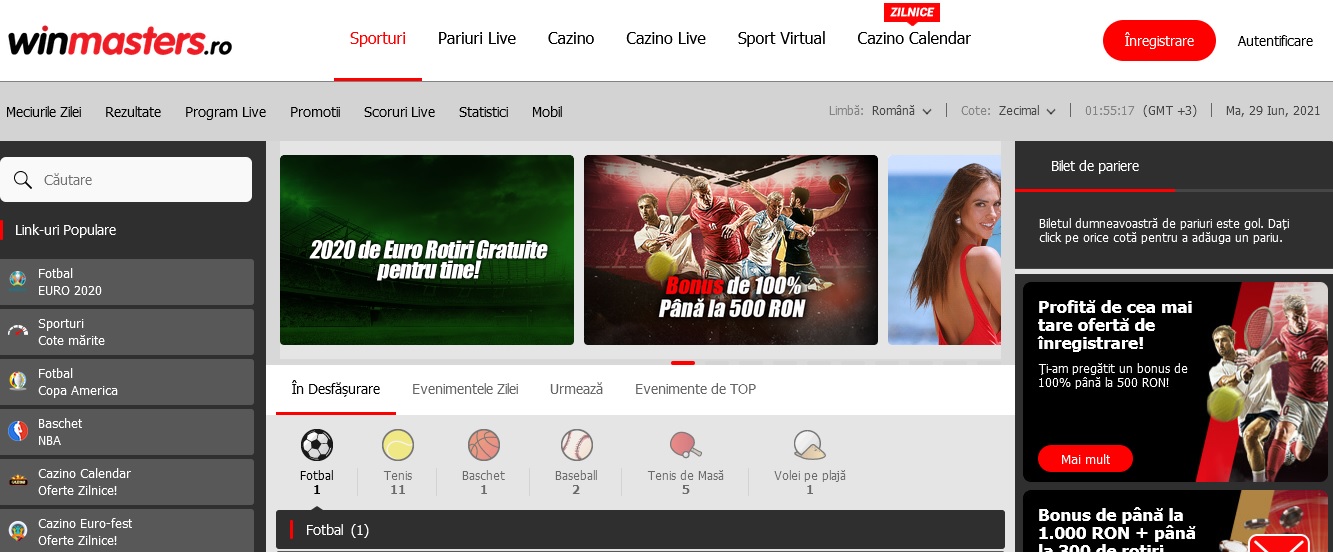This screenshot has width=1333, height=552.
Task: Open Program Live link
Action: 226,112
